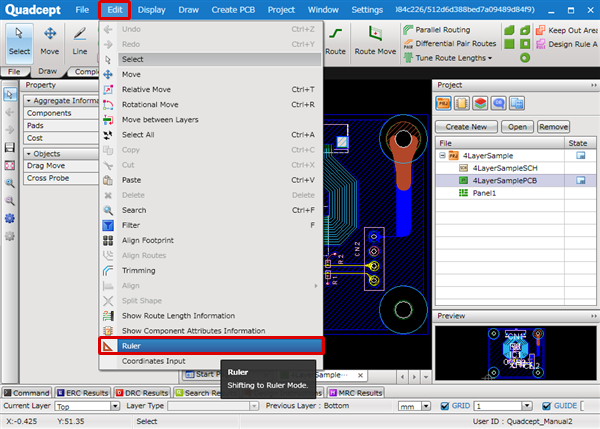The image size is (600, 429).
Task: Open the mm units dropdown
Action: point(426,406)
